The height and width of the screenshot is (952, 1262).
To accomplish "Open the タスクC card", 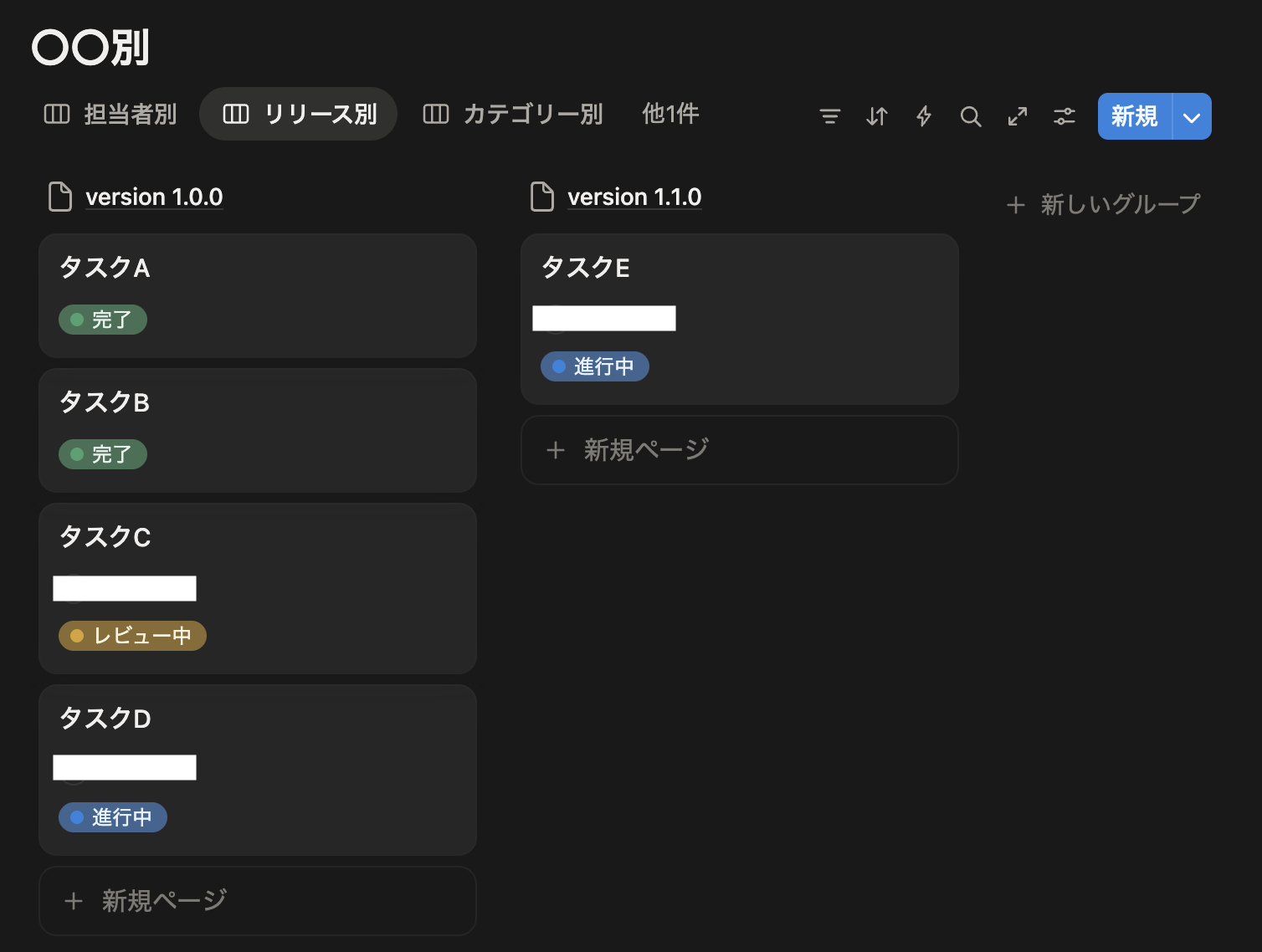I will pyautogui.click(x=258, y=589).
